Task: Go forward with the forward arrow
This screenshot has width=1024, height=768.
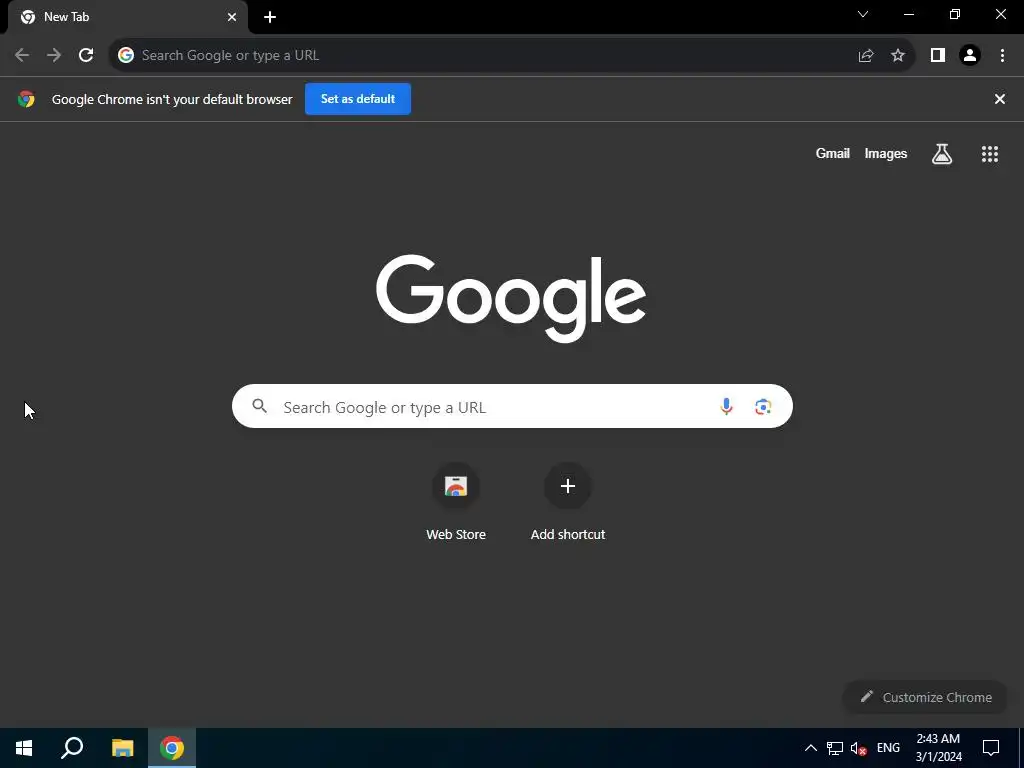Action: (x=54, y=56)
